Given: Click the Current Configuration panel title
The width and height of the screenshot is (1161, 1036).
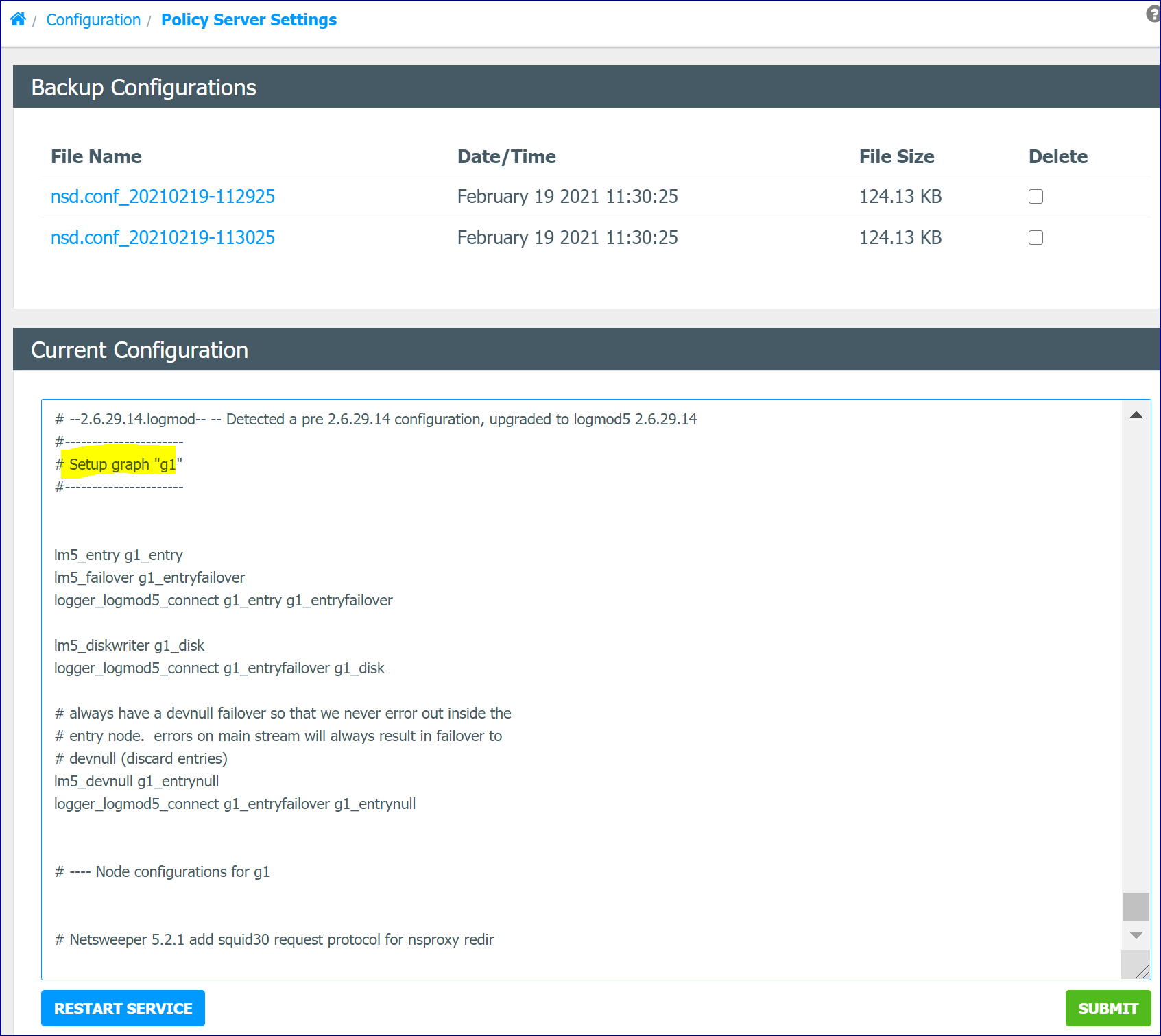Looking at the screenshot, I should click(140, 350).
